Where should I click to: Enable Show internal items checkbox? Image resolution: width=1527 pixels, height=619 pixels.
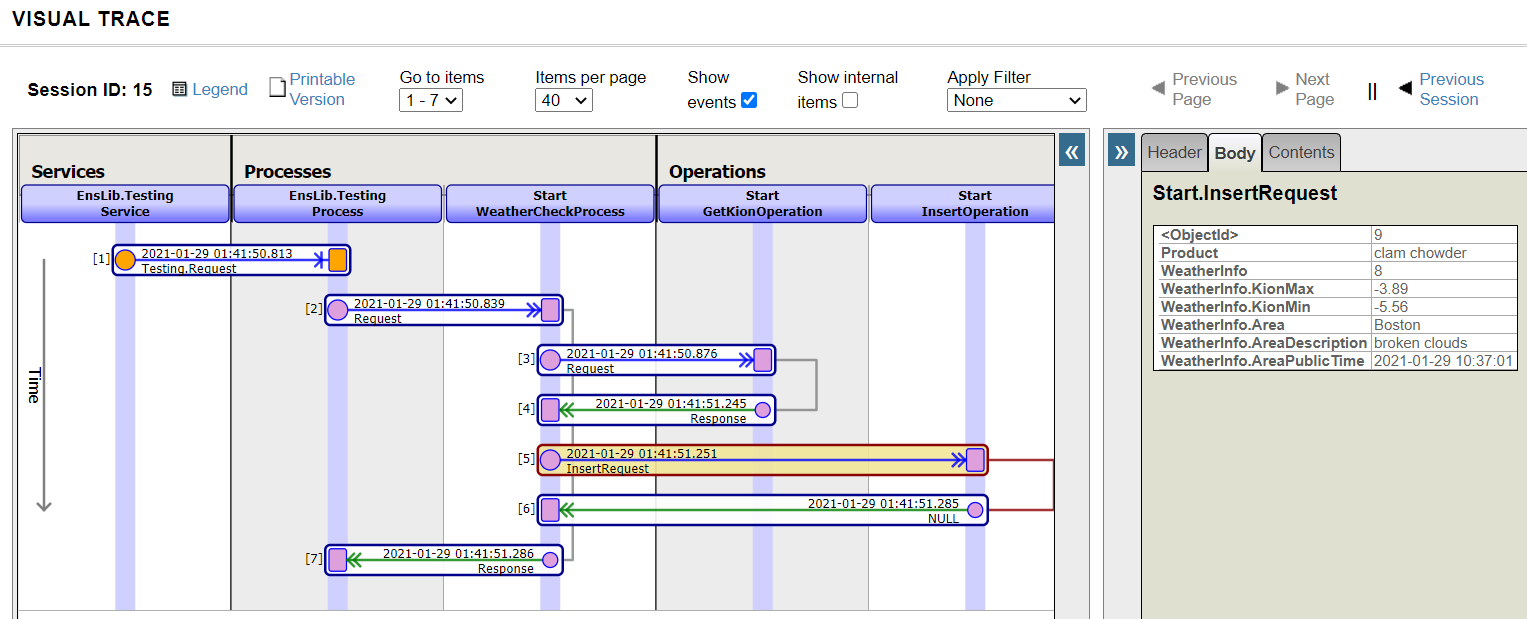(850, 100)
